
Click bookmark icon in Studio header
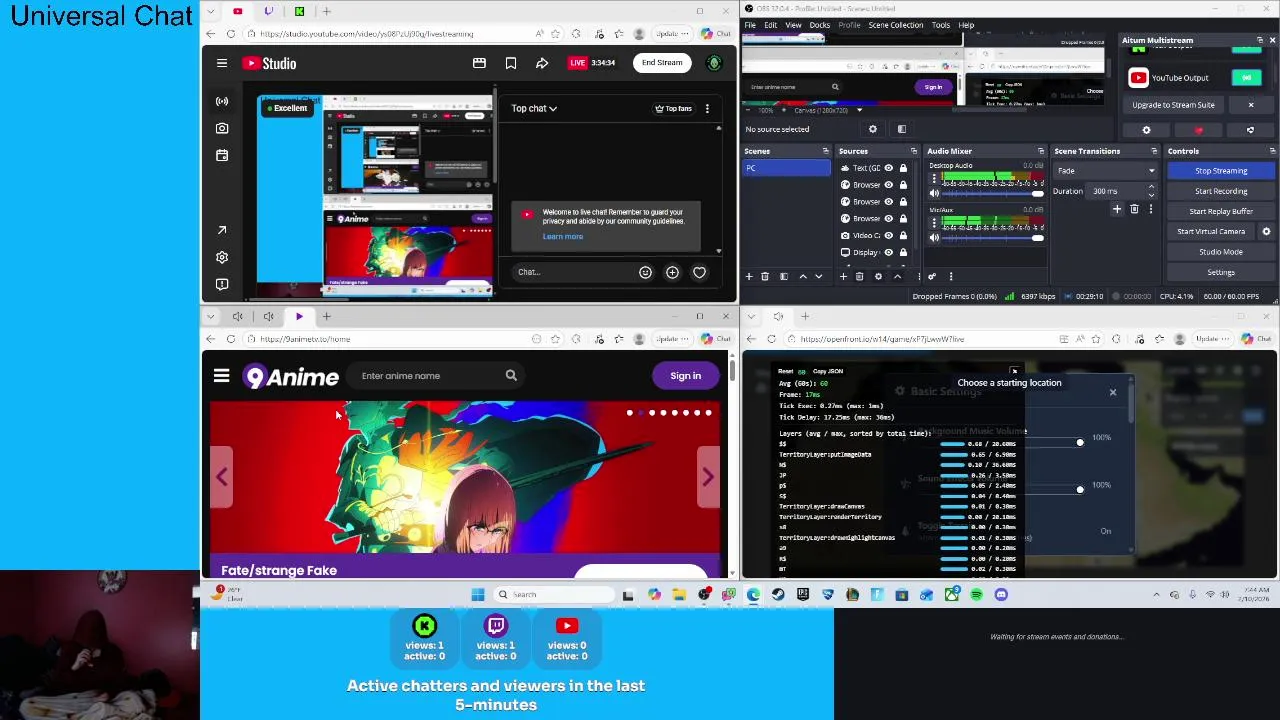[511, 63]
